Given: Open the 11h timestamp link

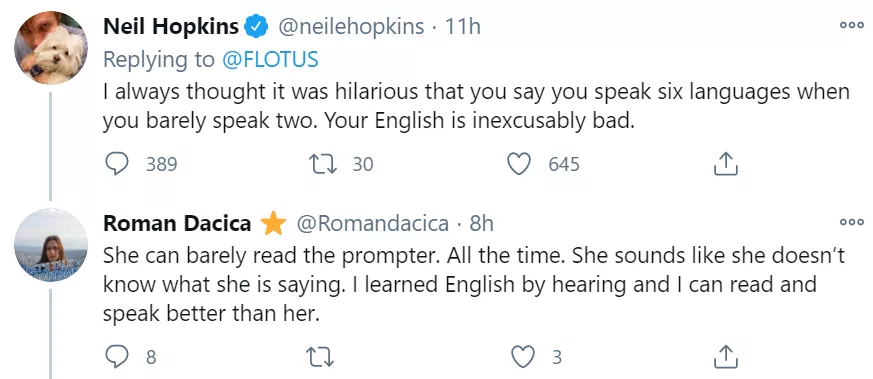Looking at the screenshot, I should 463,27.
